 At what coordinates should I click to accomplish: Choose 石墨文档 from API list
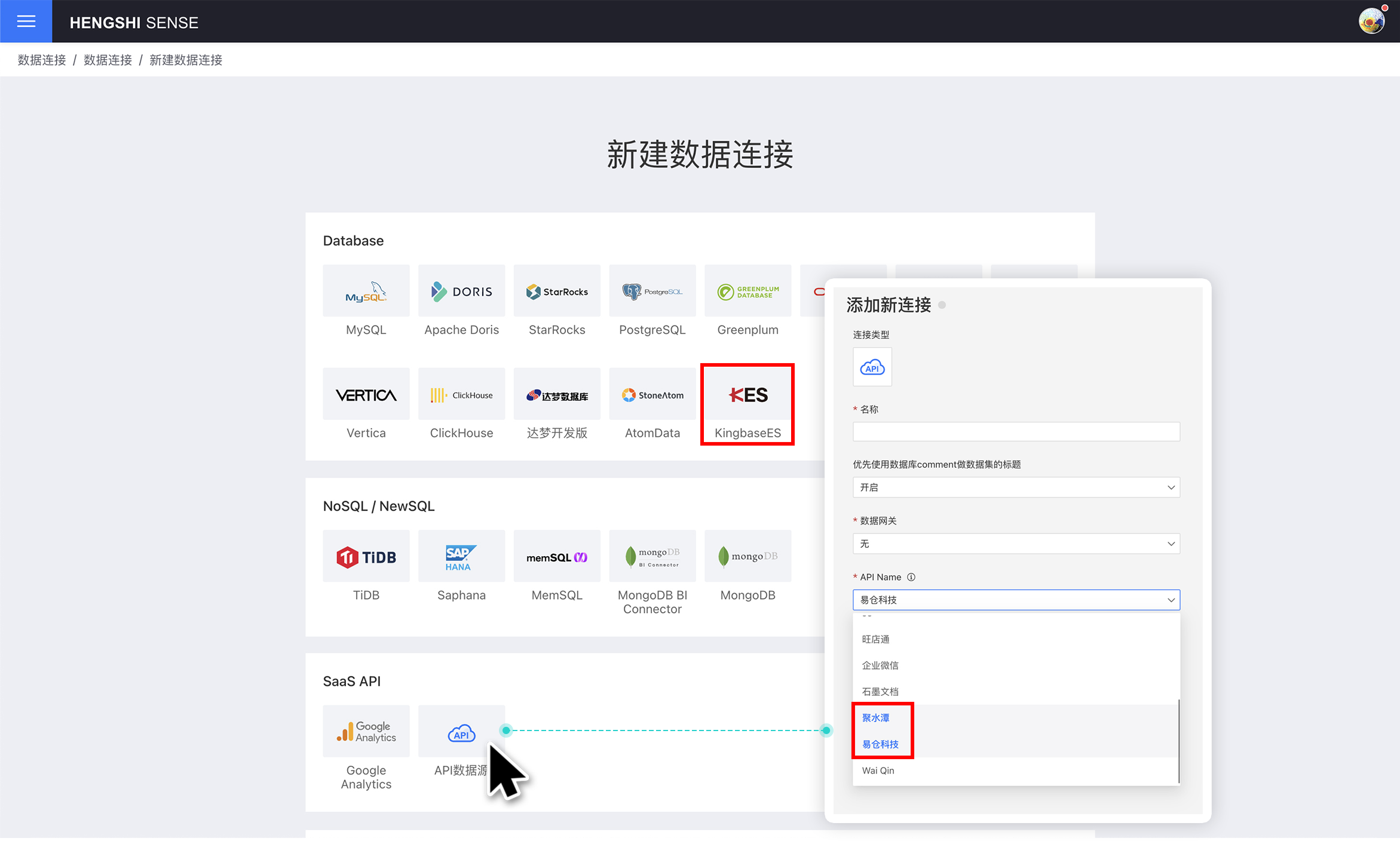pos(1016,692)
